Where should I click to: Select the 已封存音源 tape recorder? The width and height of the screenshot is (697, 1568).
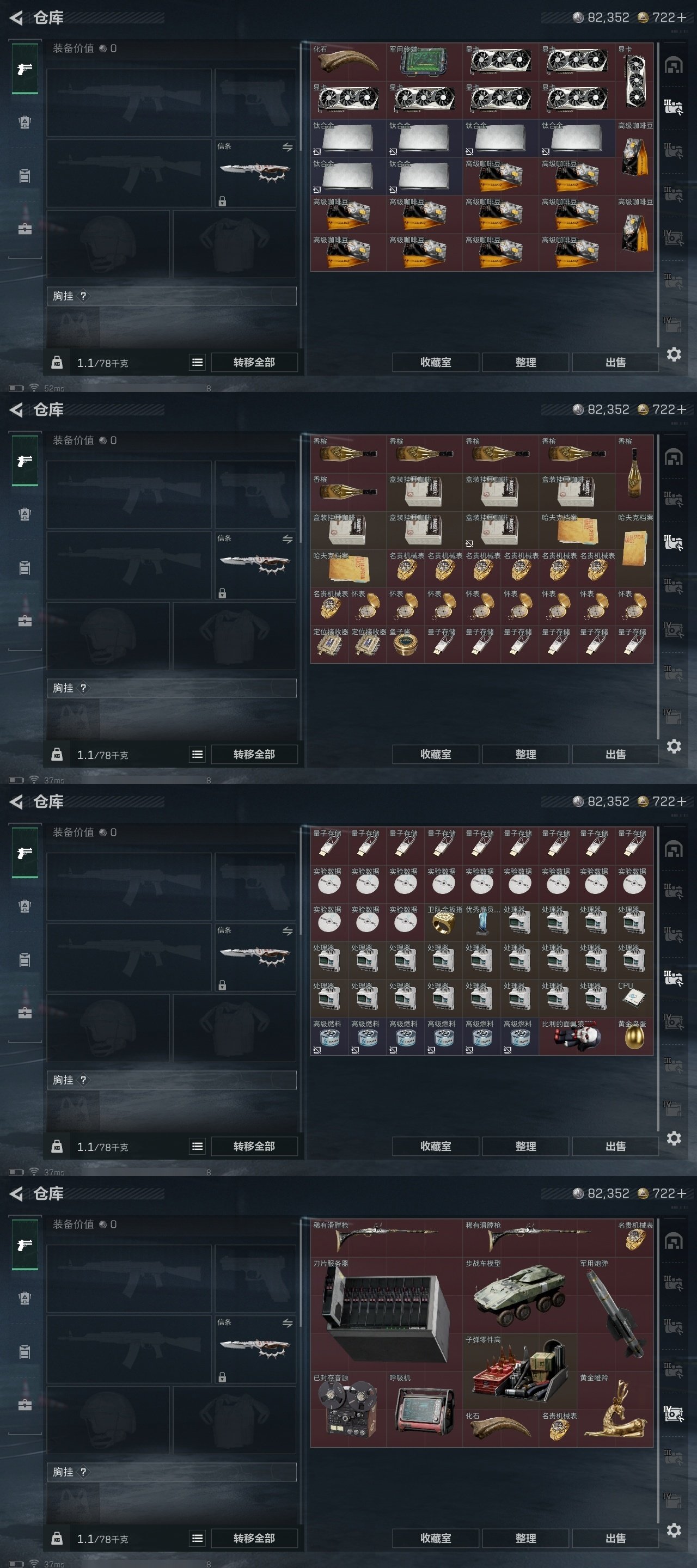tap(348, 1410)
